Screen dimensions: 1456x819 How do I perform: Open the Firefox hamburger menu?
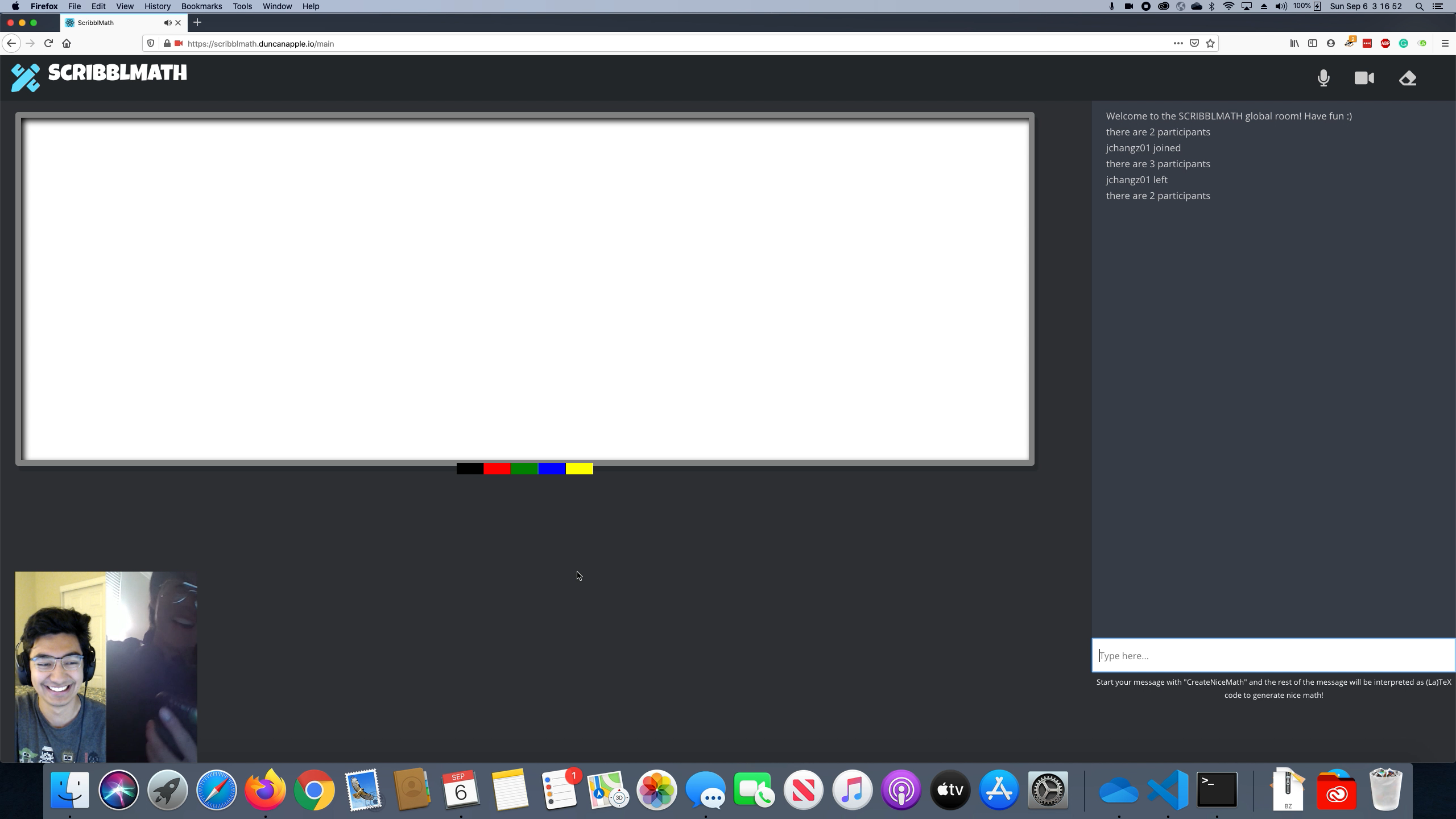(x=1445, y=43)
